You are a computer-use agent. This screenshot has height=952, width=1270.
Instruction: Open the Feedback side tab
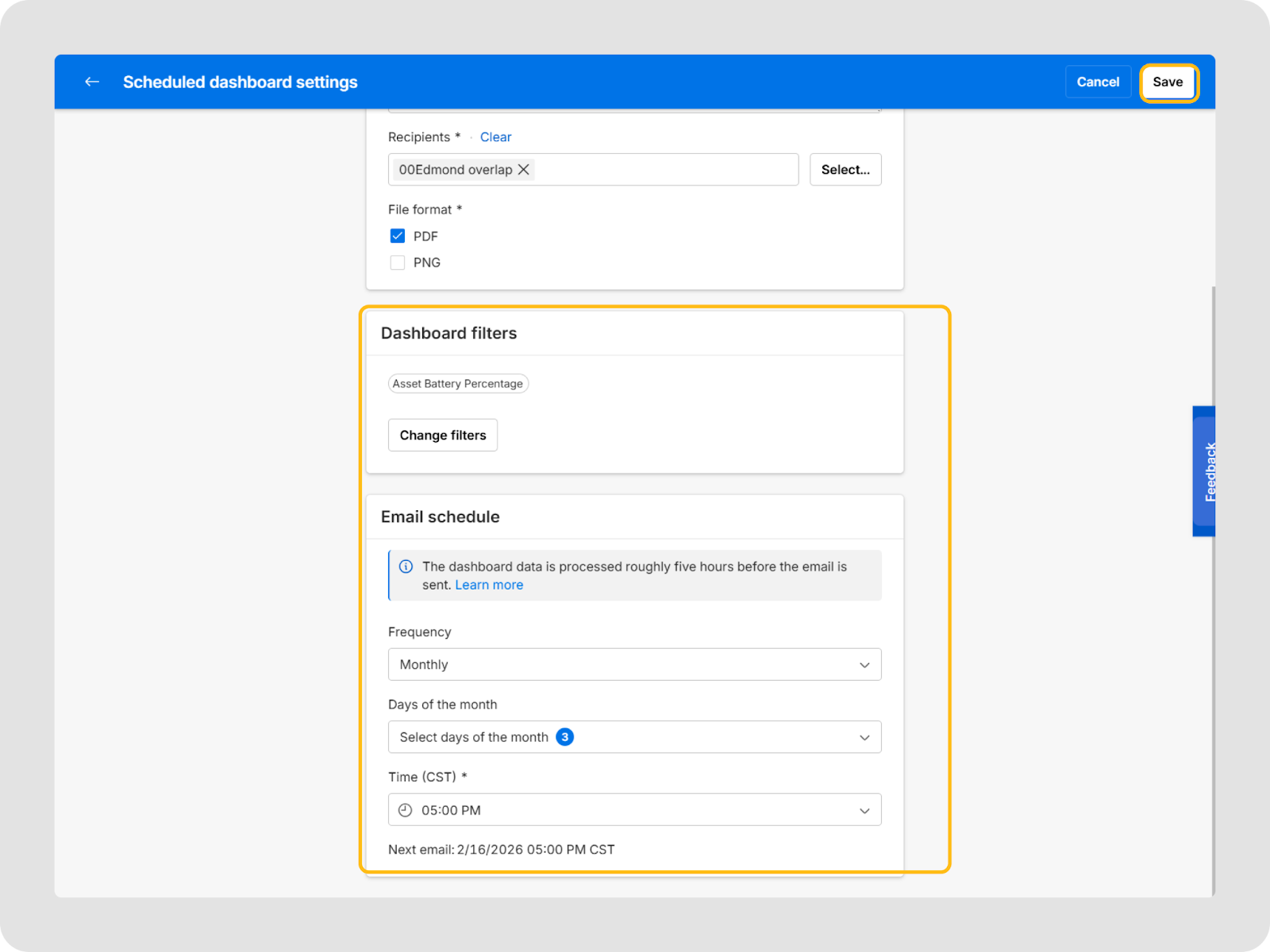coord(1205,471)
